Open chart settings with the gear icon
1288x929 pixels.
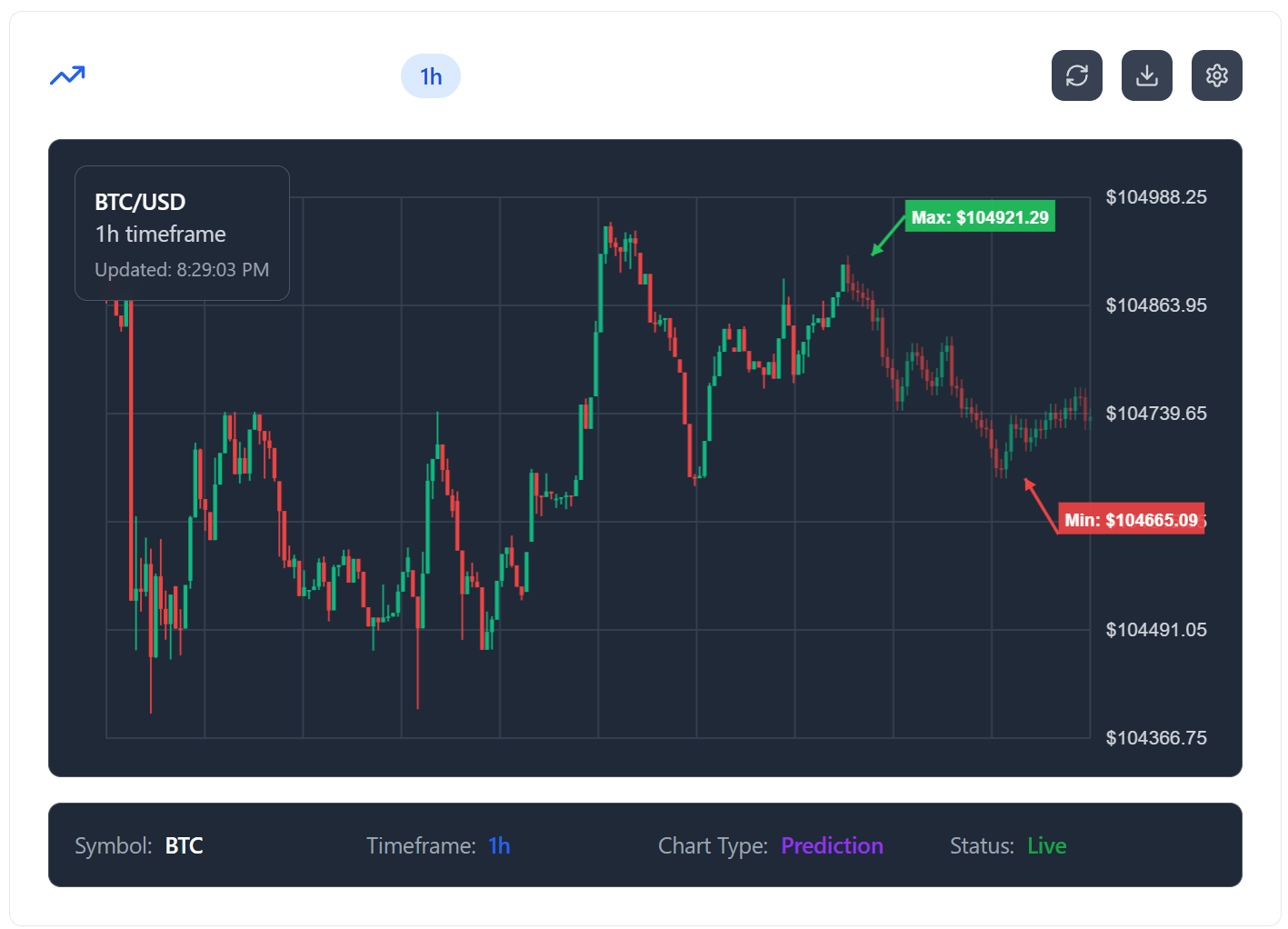coord(1216,75)
